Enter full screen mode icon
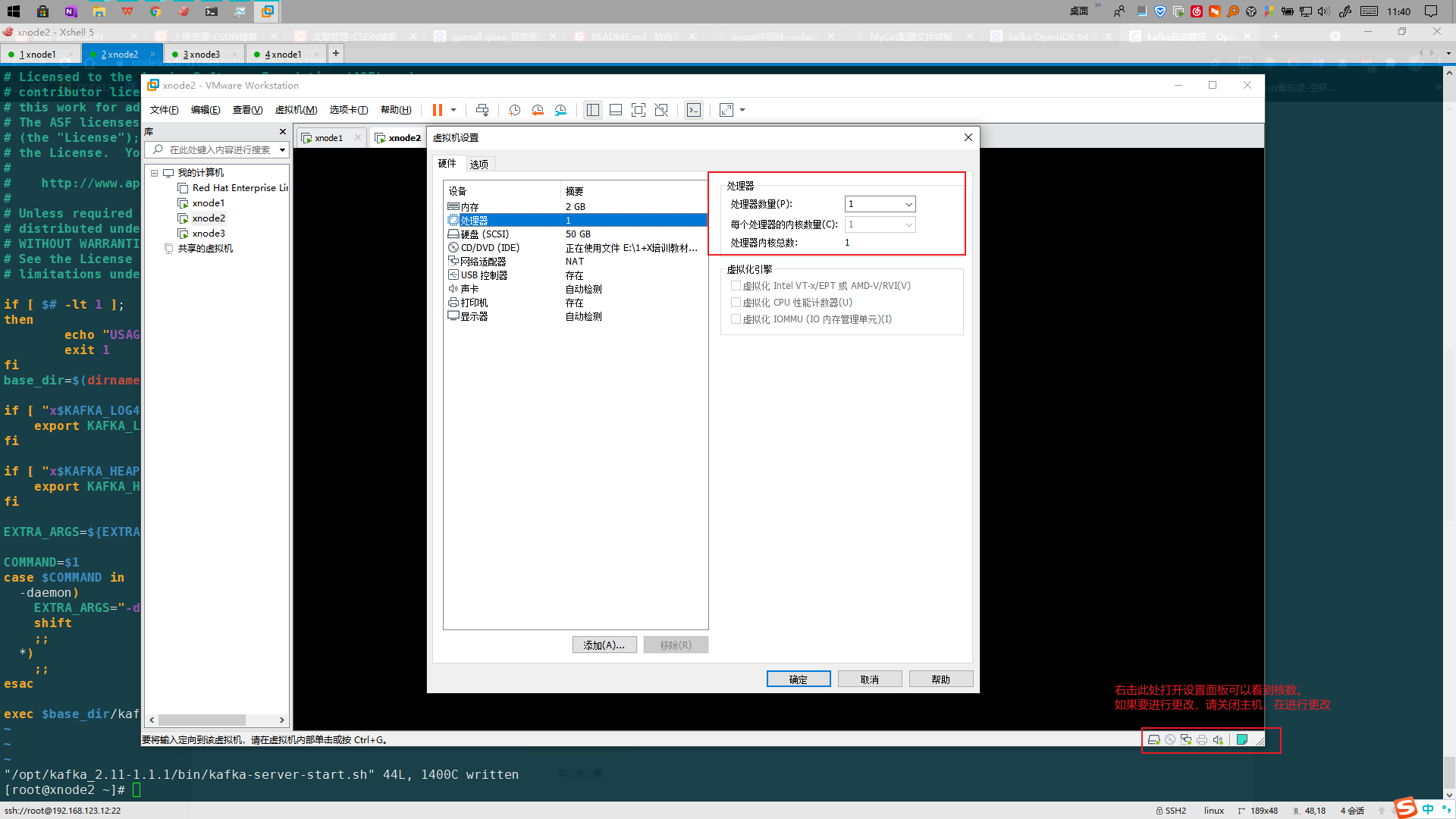The width and height of the screenshot is (1456, 819). (x=639, y=110)
